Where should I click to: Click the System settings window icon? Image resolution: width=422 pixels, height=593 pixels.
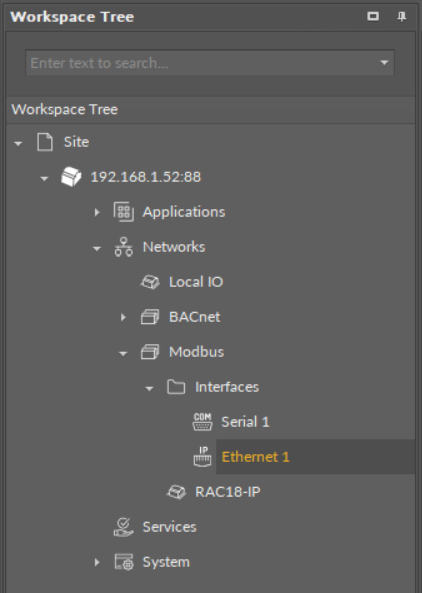(124, 562)
